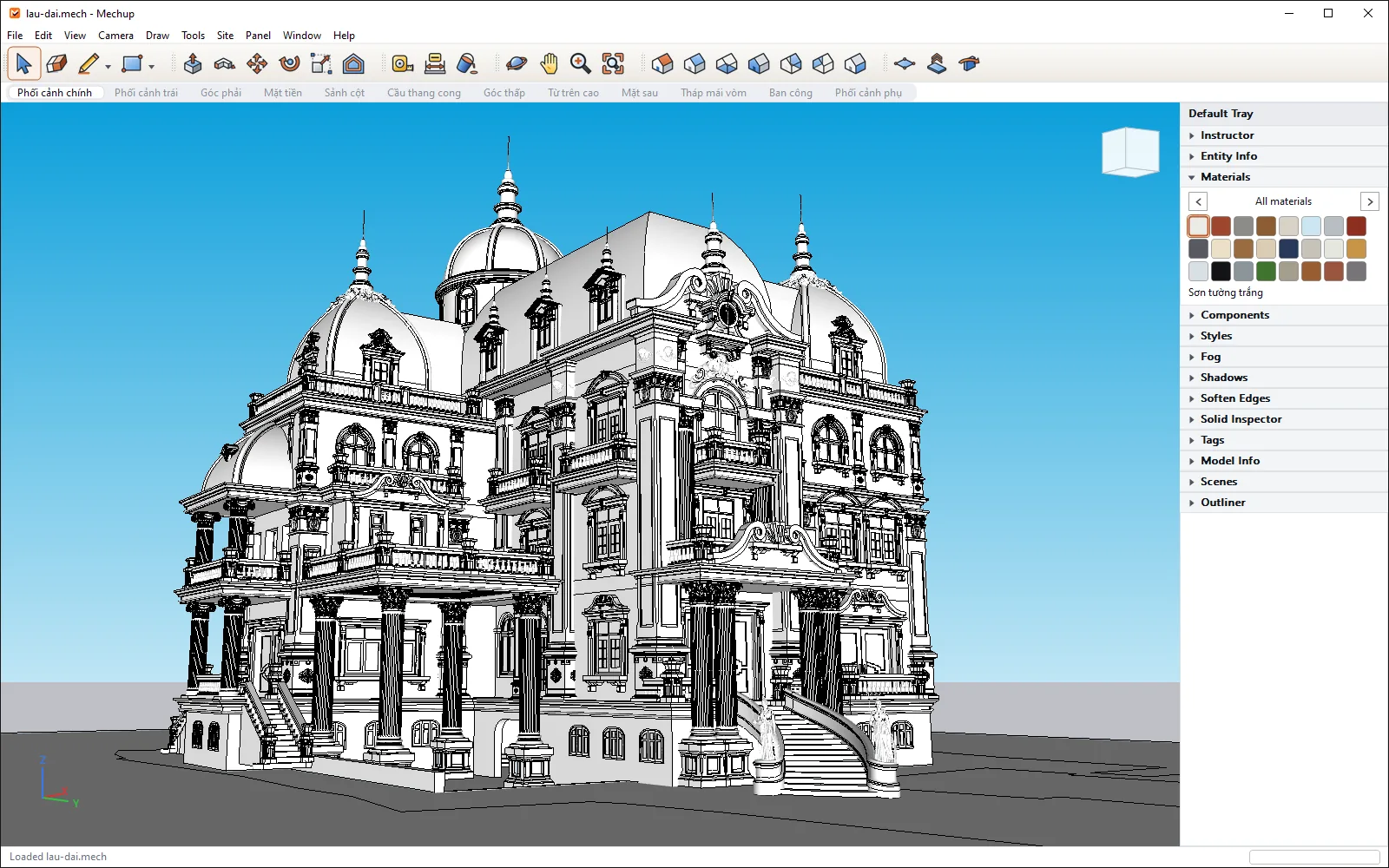Collapse the Materials panel
The width and height of the screenshot is (1389, 868).
[x=1284, y=177]
